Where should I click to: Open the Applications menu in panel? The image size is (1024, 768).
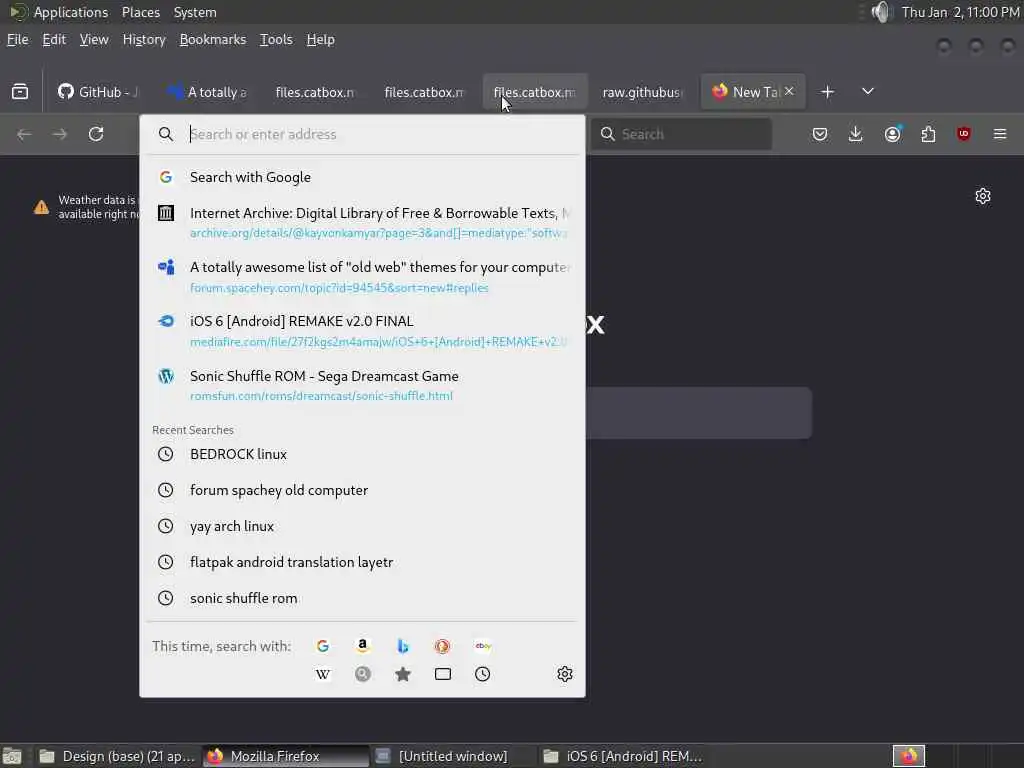click(x=71, y=12)
